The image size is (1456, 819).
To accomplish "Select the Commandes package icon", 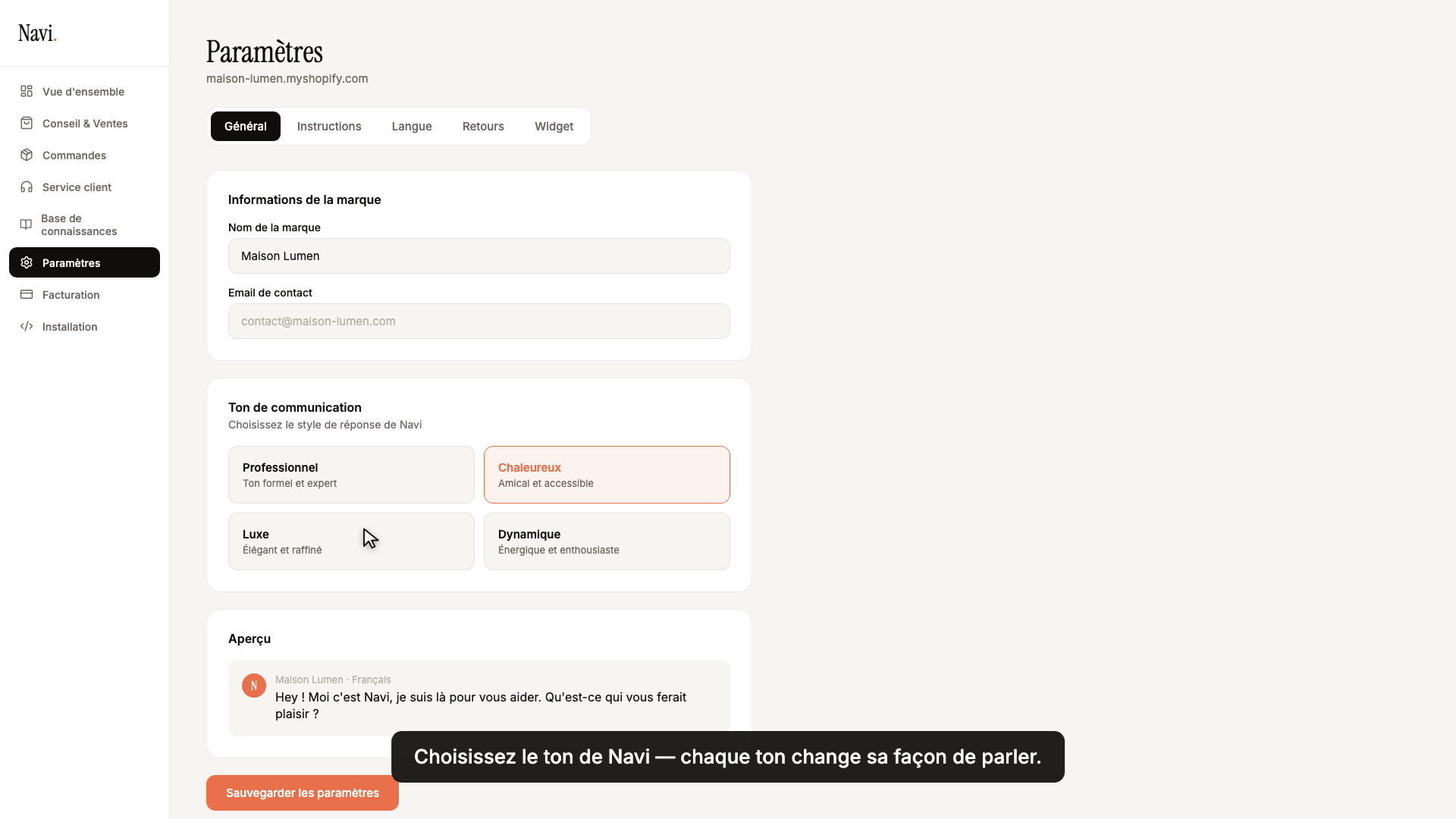I will (27, 155).
